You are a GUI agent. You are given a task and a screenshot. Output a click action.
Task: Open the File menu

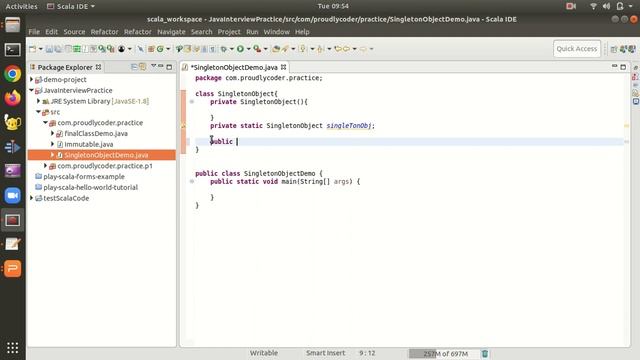[34, 32]
